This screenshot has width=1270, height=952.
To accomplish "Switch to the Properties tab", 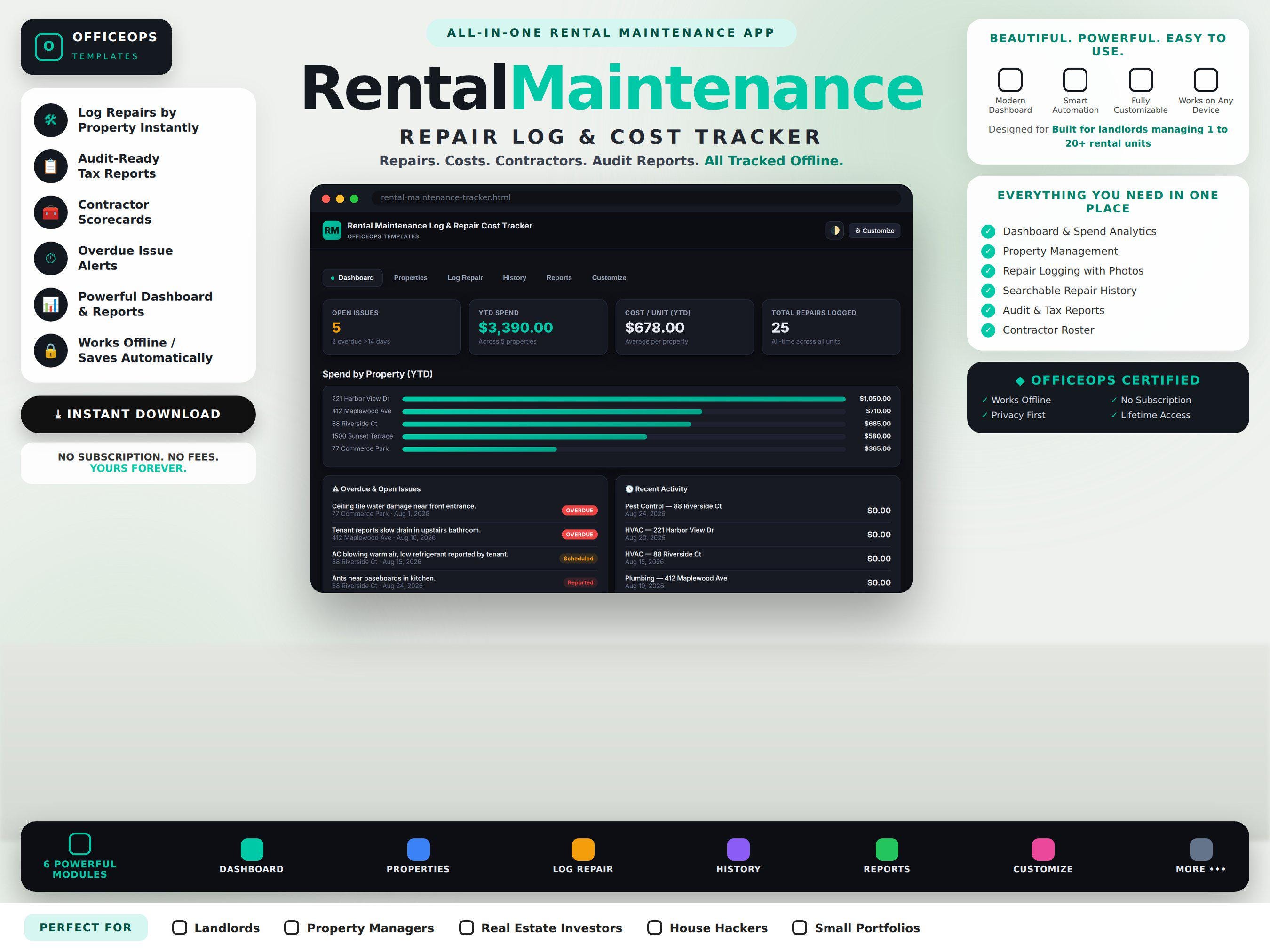I will [x=411, y=278].
